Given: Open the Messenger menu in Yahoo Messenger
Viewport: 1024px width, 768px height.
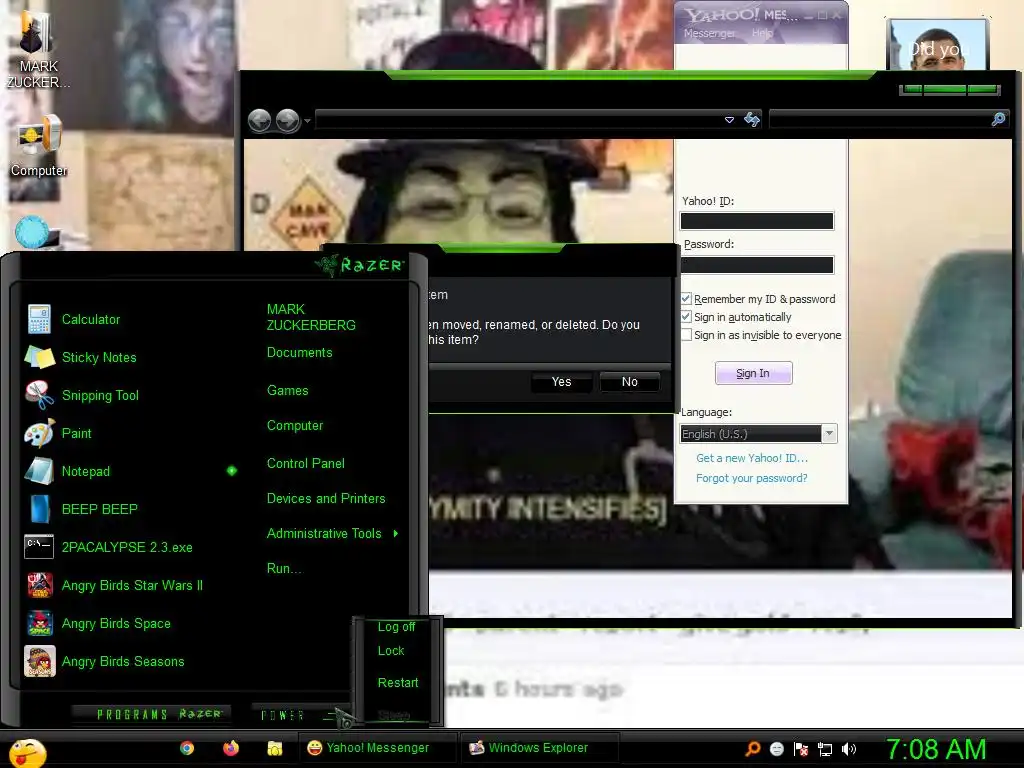Looking at the screenshot, I should (709, 33).
